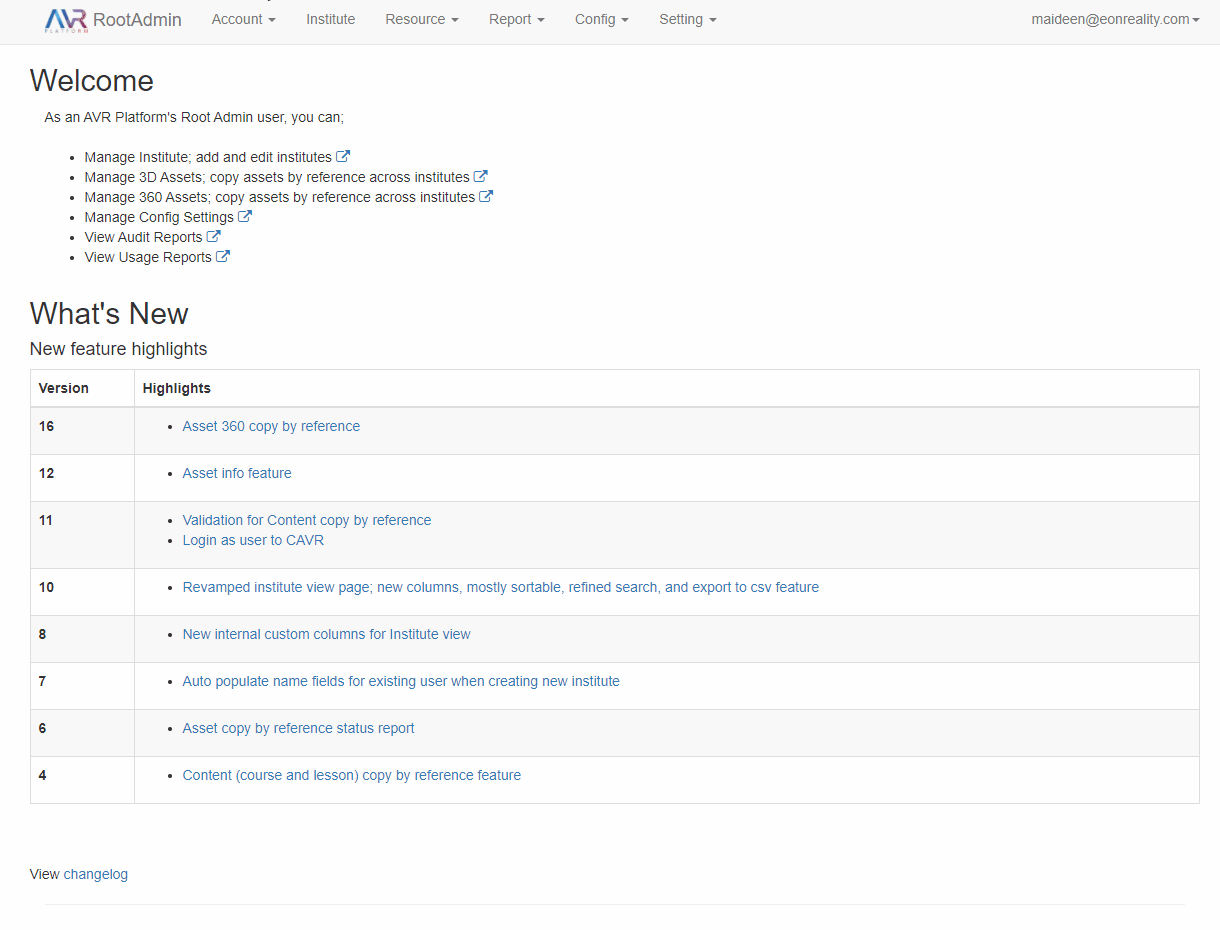
Task: Open the external link icon beside View Usage Reports
Action: (223, 256)
